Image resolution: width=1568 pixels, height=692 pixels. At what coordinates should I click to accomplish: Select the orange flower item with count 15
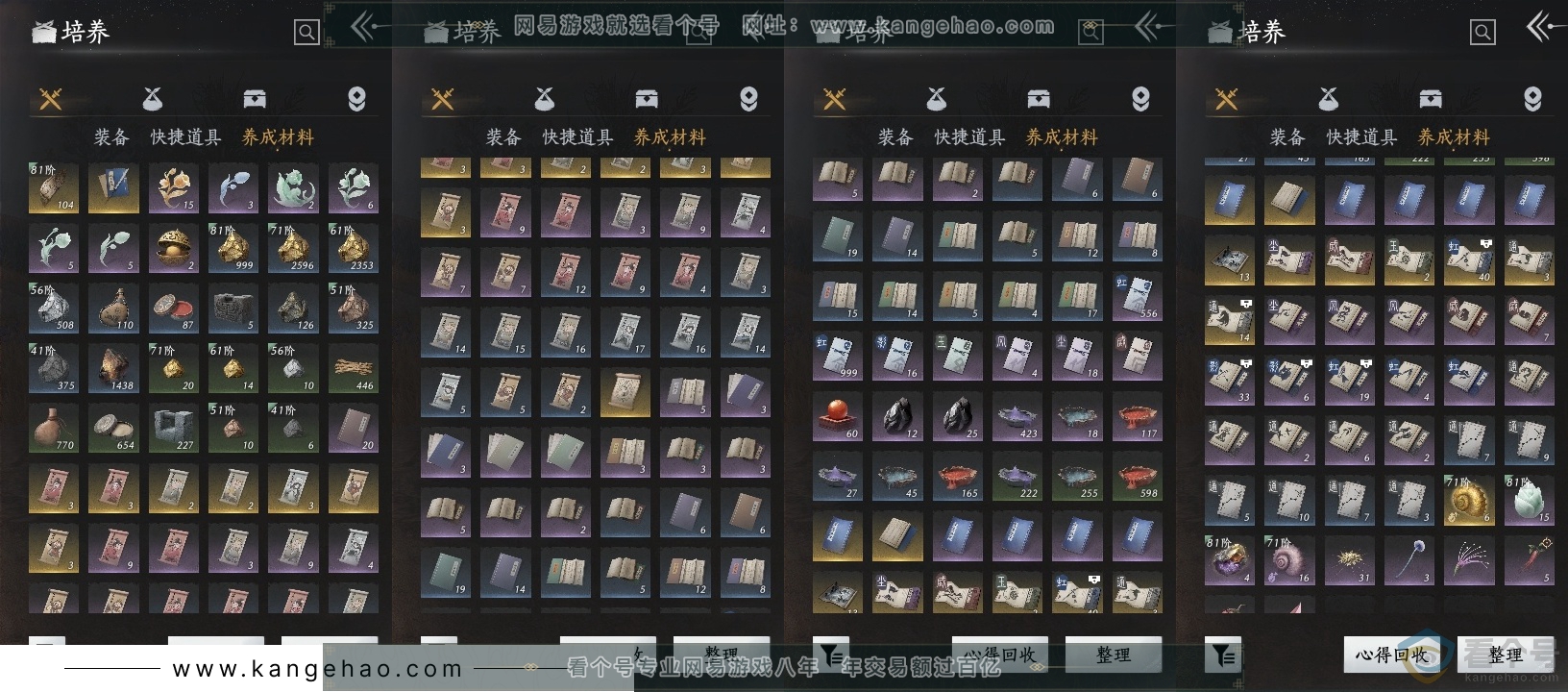pyautogui.click(x=174, y=188)
